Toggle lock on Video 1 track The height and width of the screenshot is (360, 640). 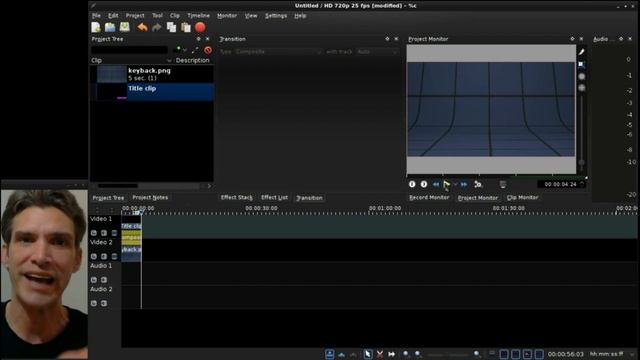(x=94, y=233)
